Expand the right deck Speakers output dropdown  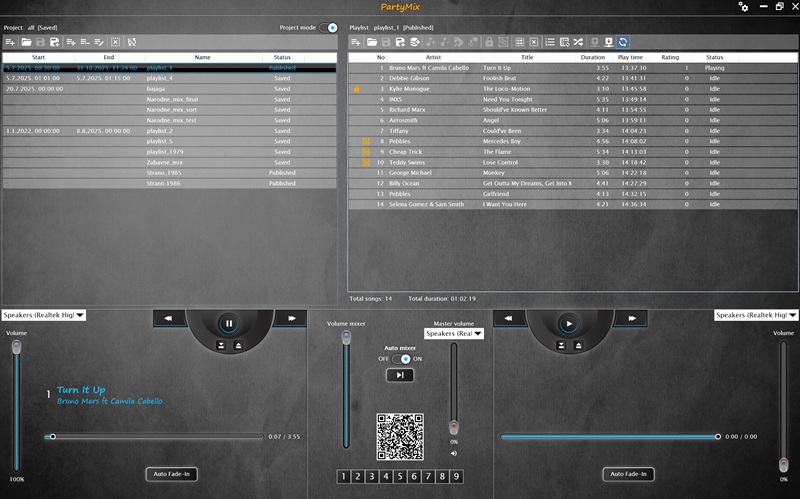[756, 315]
